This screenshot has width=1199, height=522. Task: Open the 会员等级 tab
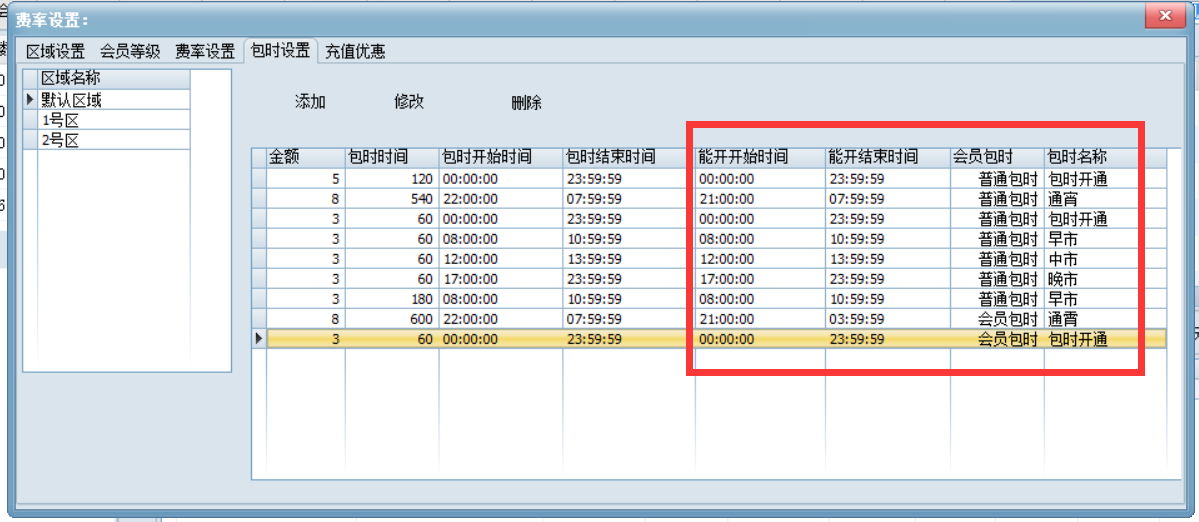[x=131, y=51]
